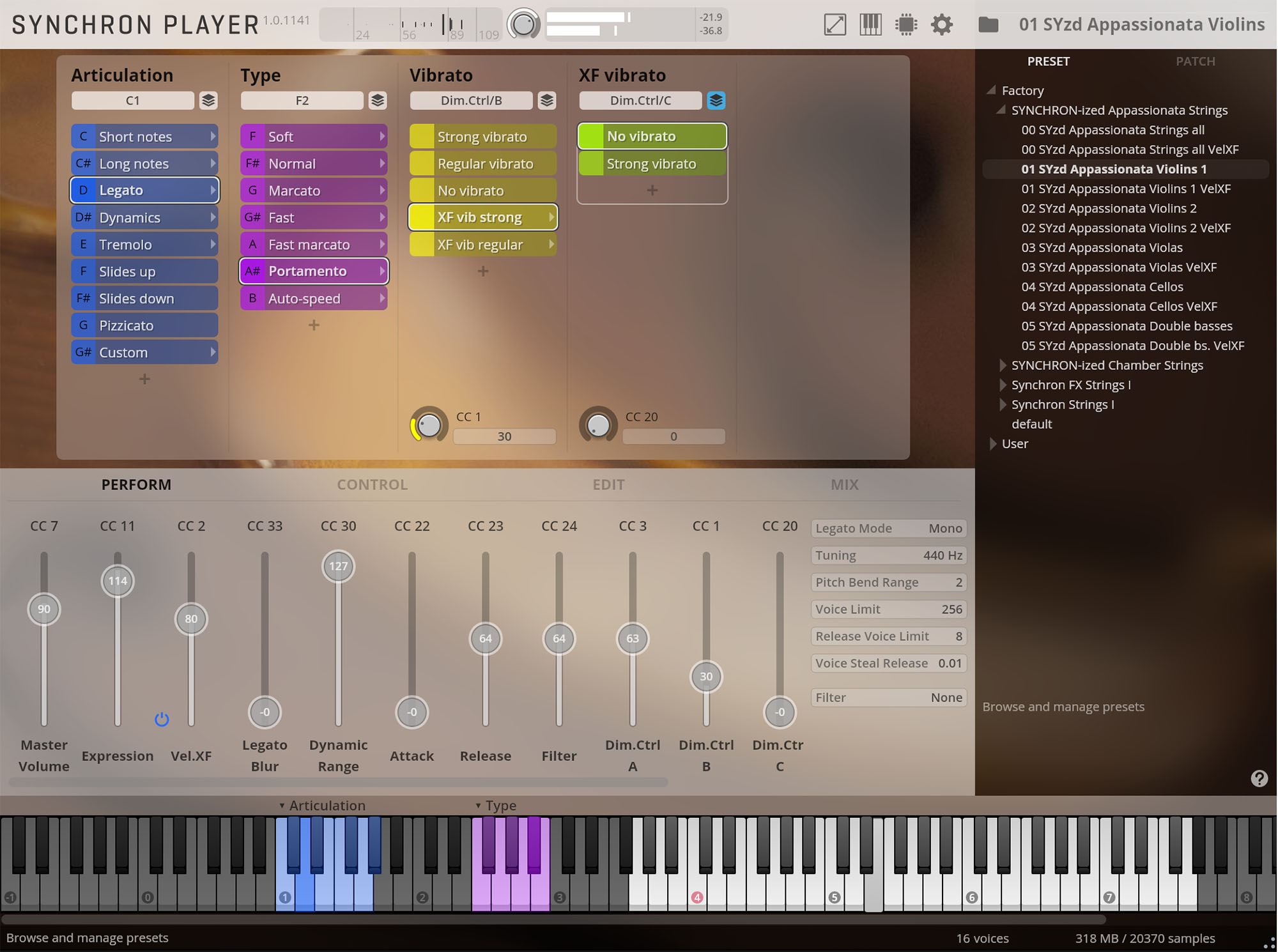Switch to the PATCH tab
1278x952 pixels.
click(1195, 61)
